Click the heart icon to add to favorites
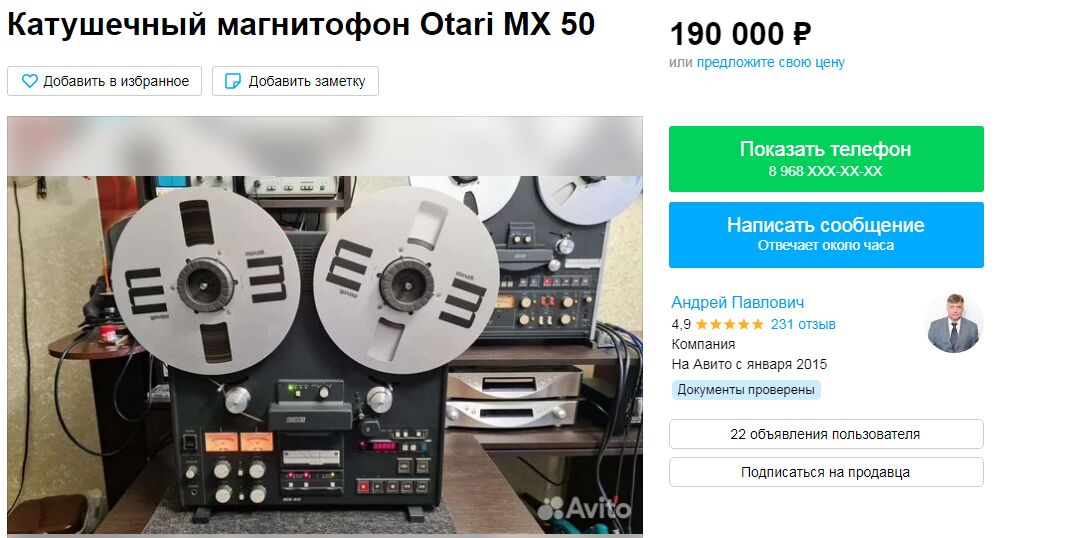The width and height of the screenshot is (1075, 538). [x=29, y=81]
